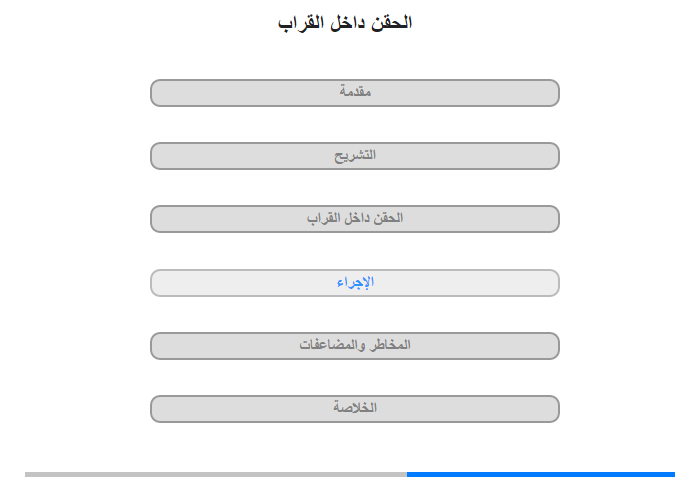Jump to the procedure chapter الإجراء
The height and width of the screenshot is (480, 700).
355,283
